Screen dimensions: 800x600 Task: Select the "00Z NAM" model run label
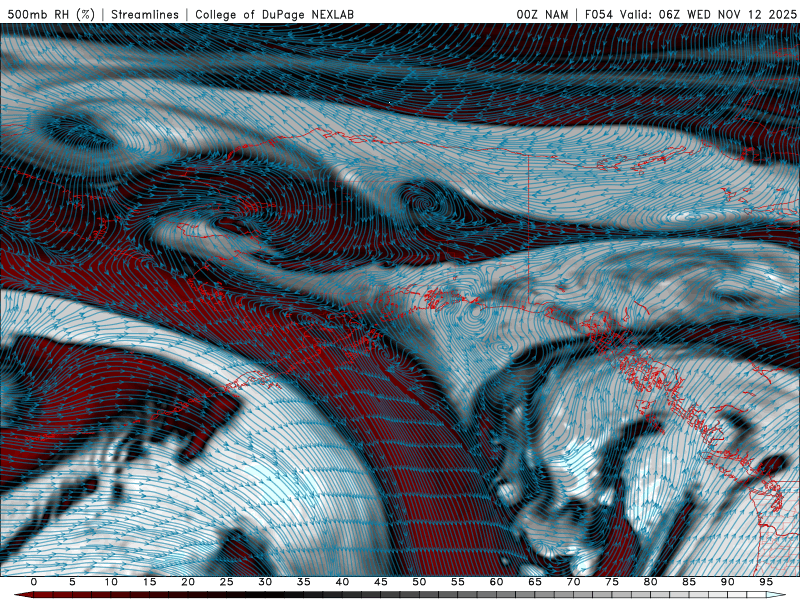point(542,14)
